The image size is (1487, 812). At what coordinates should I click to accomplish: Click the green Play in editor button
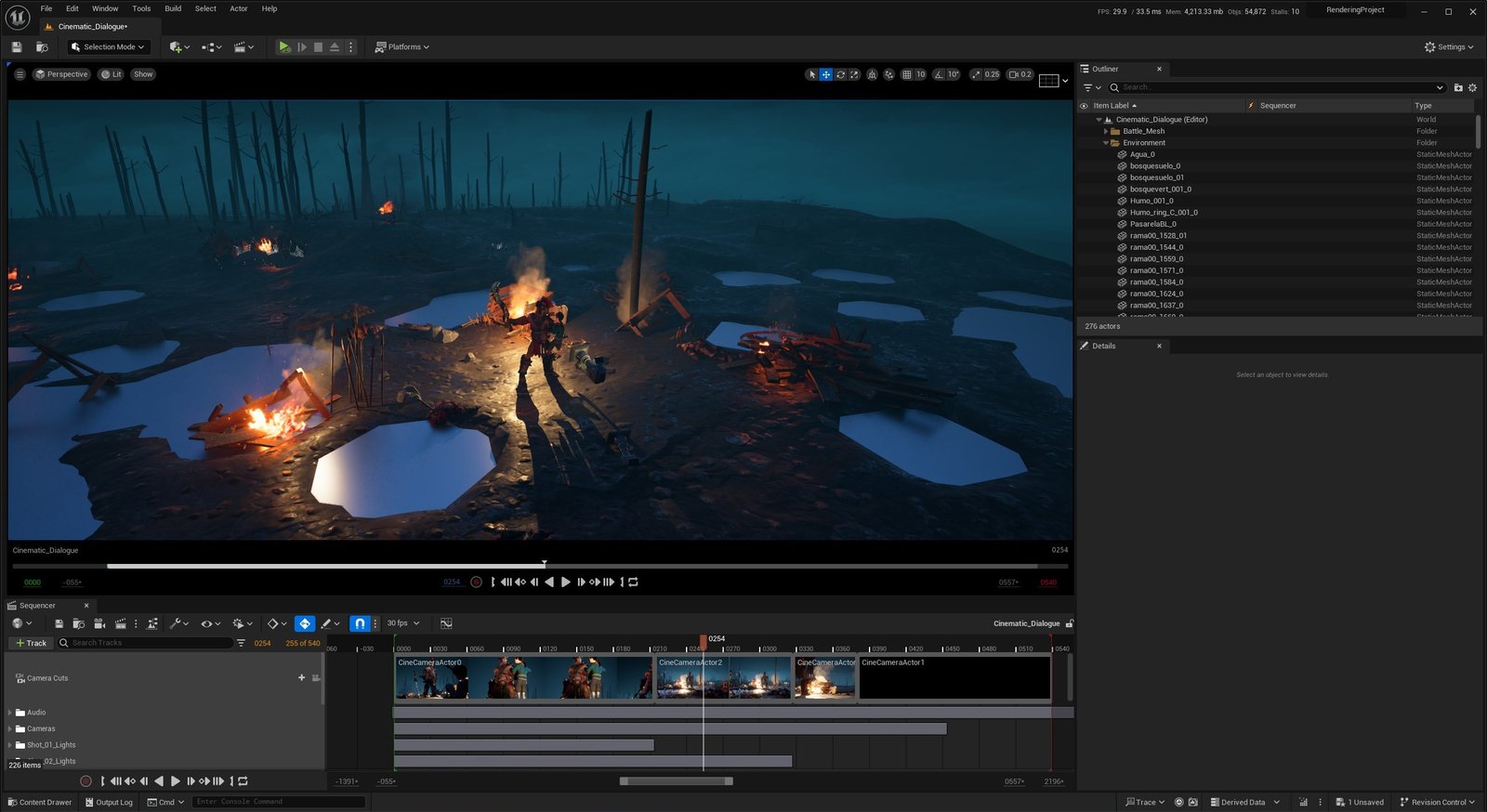[284, 46]
